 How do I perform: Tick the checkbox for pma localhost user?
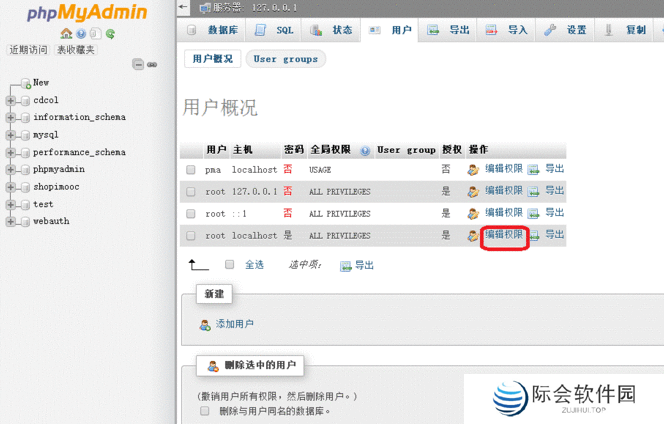coord(191,170)
